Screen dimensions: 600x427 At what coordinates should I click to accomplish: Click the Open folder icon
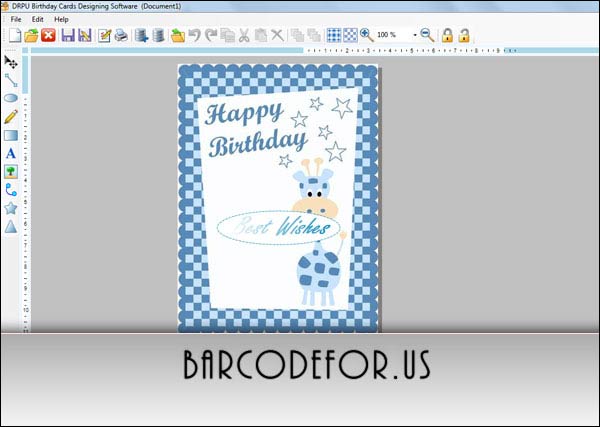(31, 36)
